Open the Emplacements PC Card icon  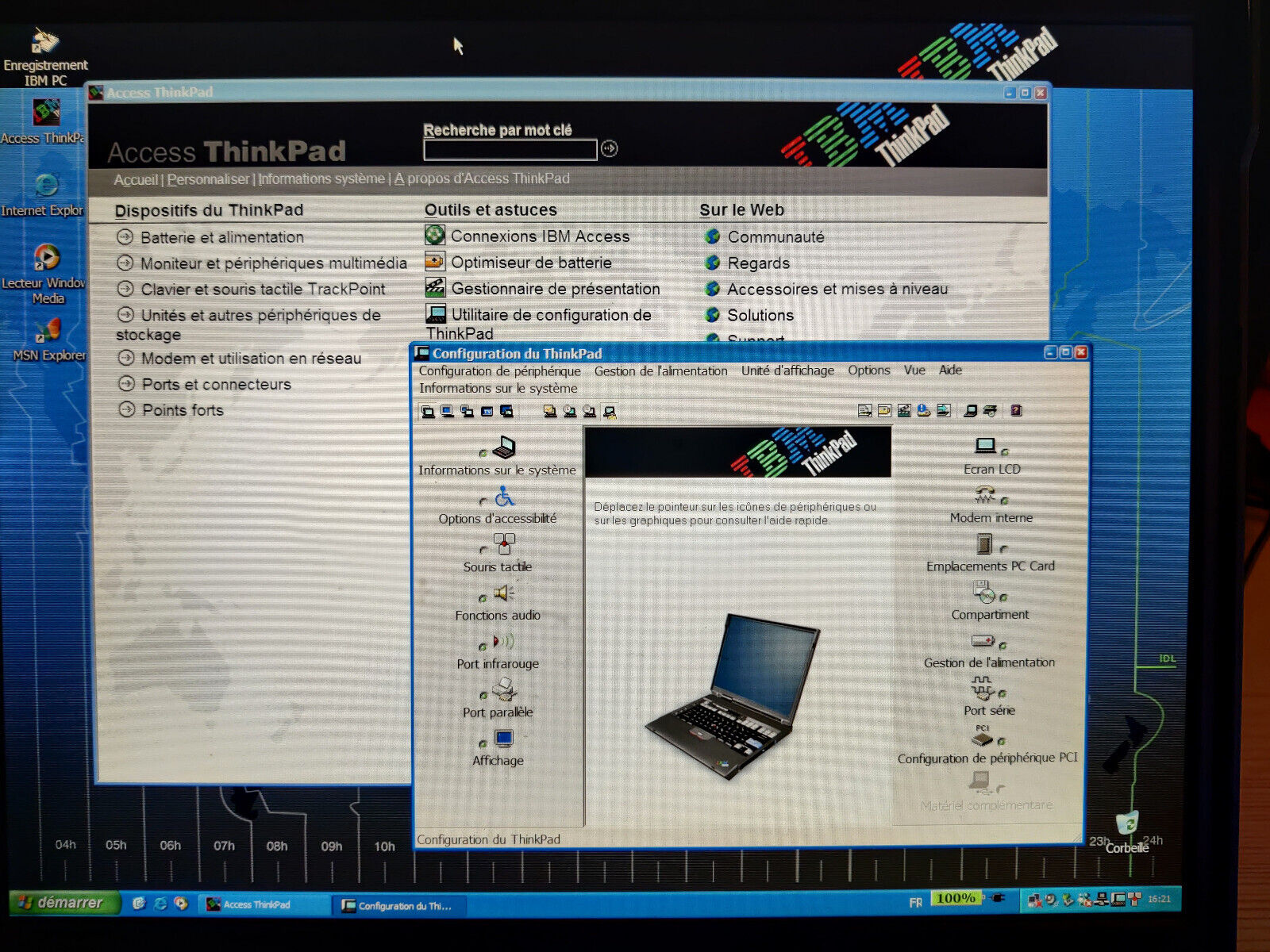coord(984,543)
